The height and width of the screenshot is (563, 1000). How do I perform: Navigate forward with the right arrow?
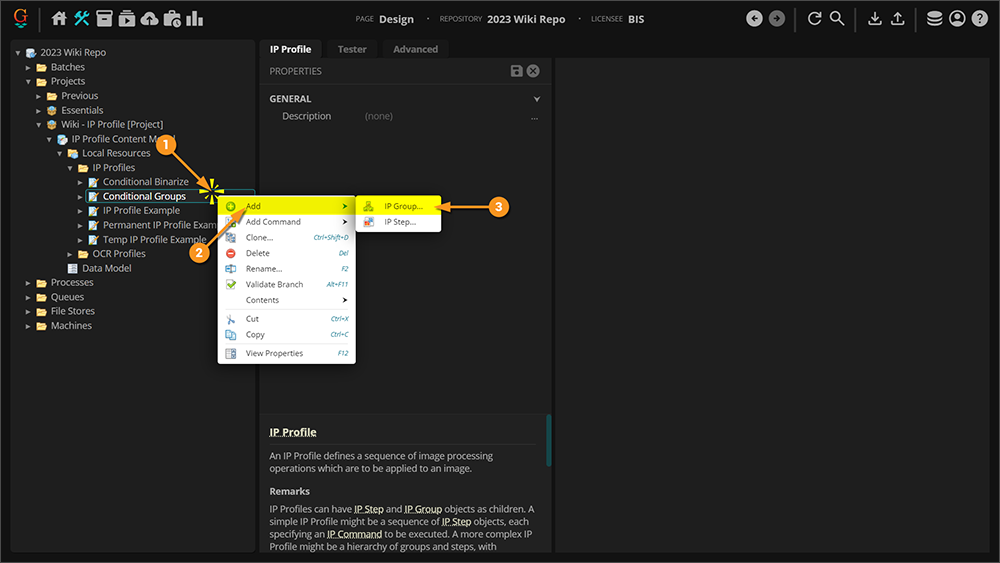pos(777,18)
